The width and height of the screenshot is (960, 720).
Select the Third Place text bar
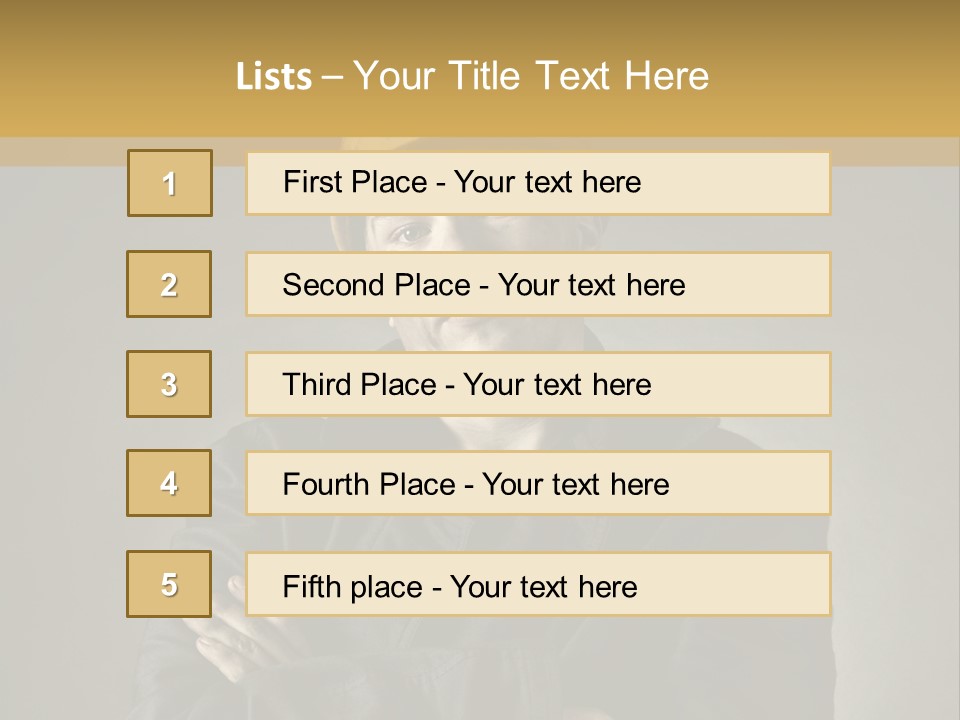tap(538, 384)
